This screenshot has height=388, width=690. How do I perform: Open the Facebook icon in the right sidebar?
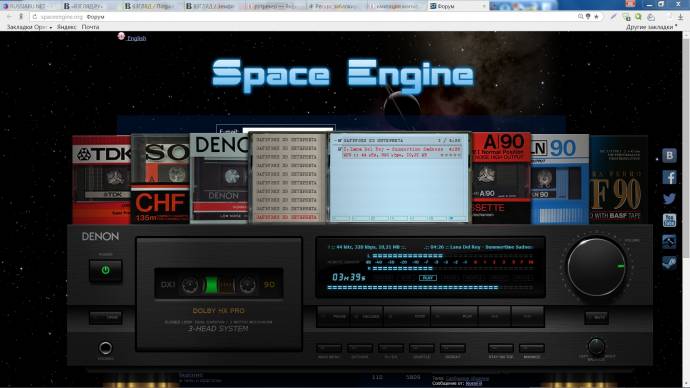coord(669,177)
